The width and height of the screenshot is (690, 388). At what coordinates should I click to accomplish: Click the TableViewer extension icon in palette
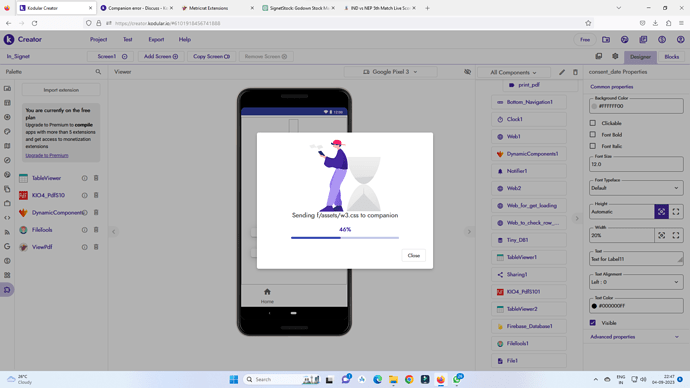[23, 178]
